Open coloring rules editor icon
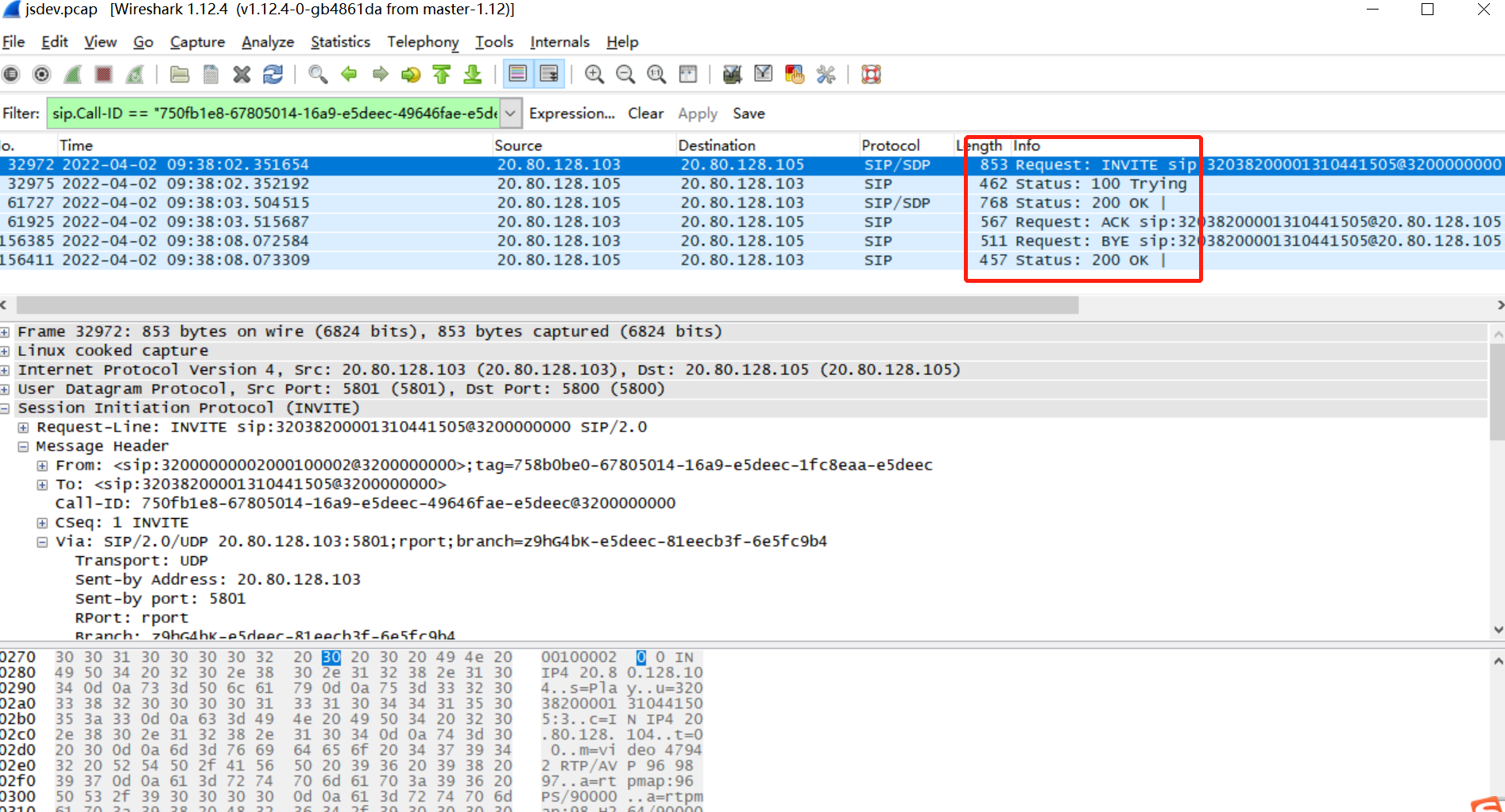Screen dimensions: 1505x812 [794, 75]
